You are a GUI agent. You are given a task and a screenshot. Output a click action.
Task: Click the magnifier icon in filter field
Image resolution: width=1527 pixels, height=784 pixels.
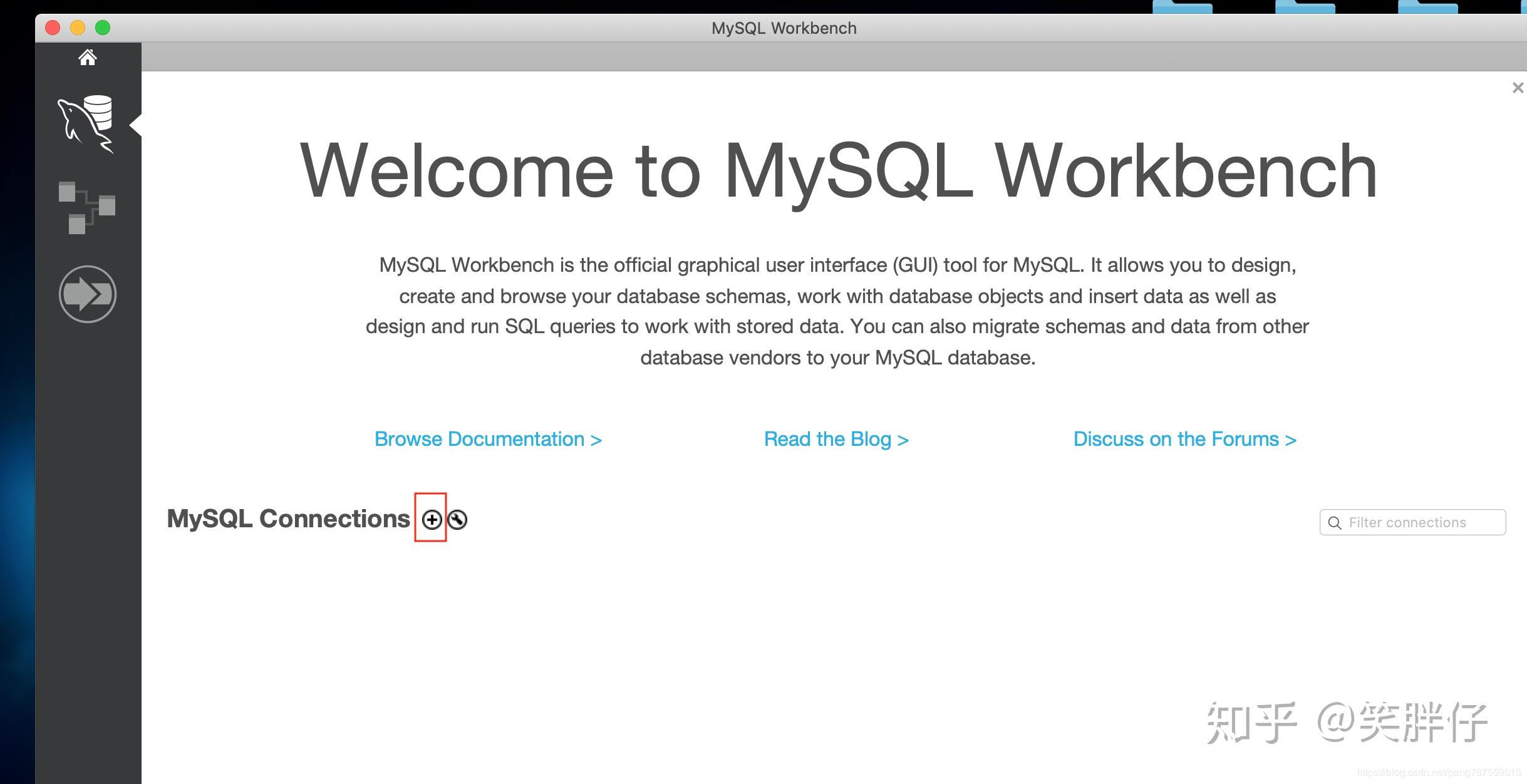click(1334, 522)
